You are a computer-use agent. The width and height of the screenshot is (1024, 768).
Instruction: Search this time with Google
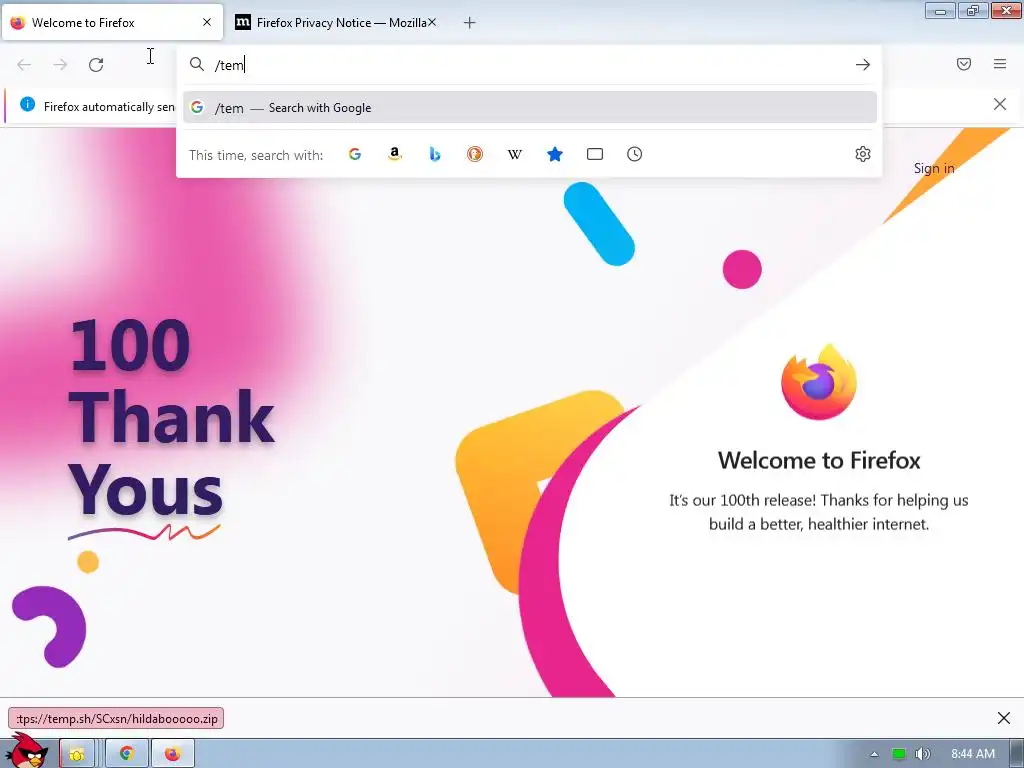pos(355,154)
